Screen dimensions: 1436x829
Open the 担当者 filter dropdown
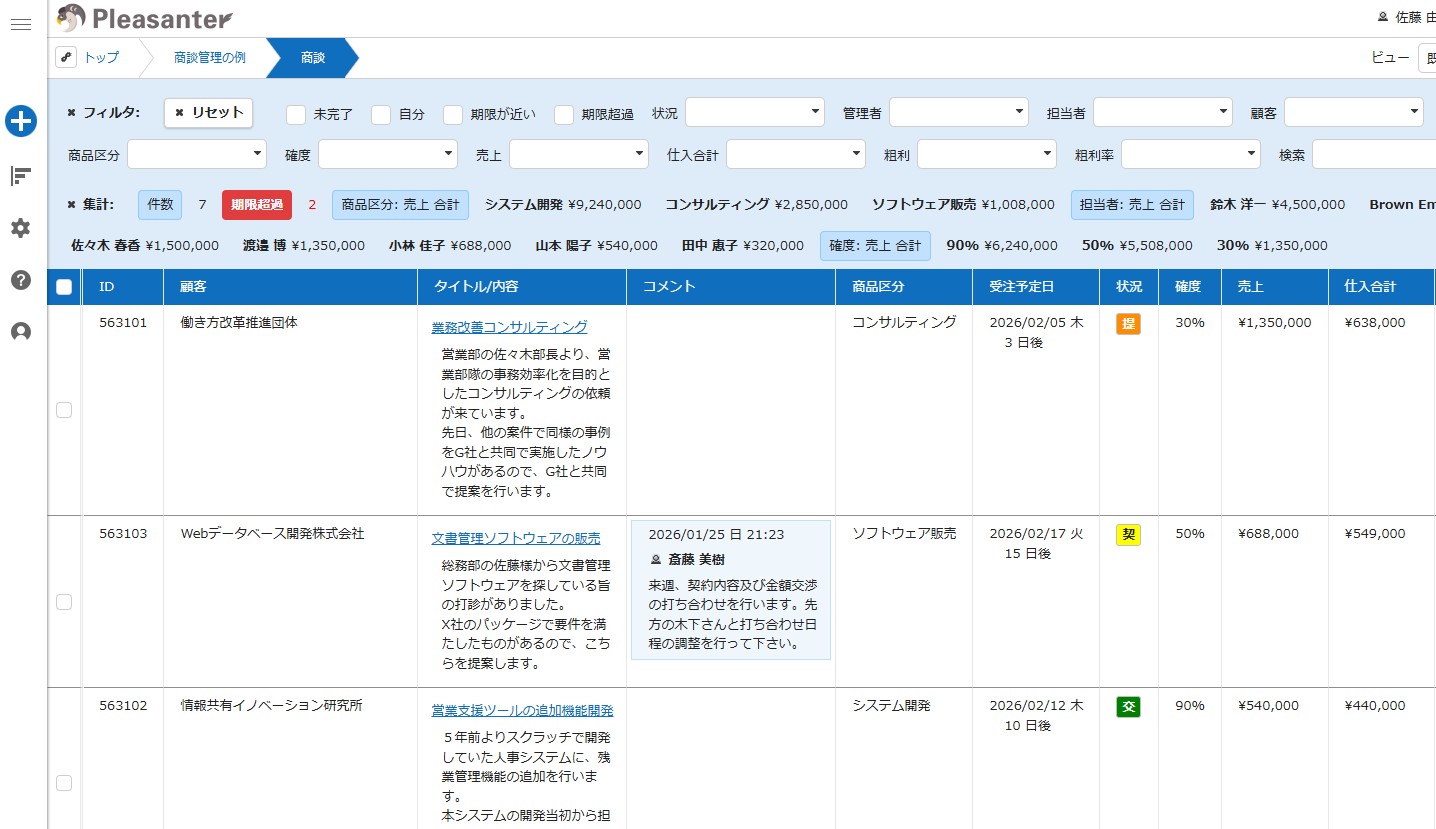pyautogui.click(x=1162, y=113)
